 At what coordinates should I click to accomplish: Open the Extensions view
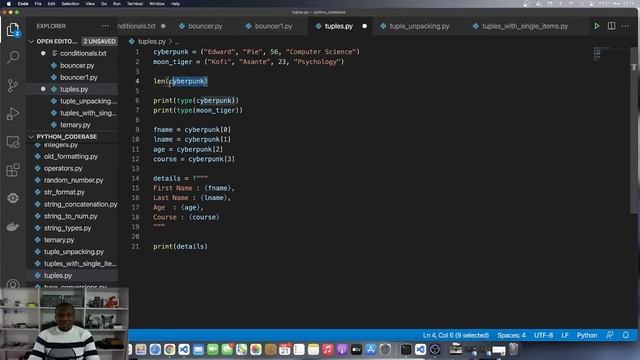13,170
